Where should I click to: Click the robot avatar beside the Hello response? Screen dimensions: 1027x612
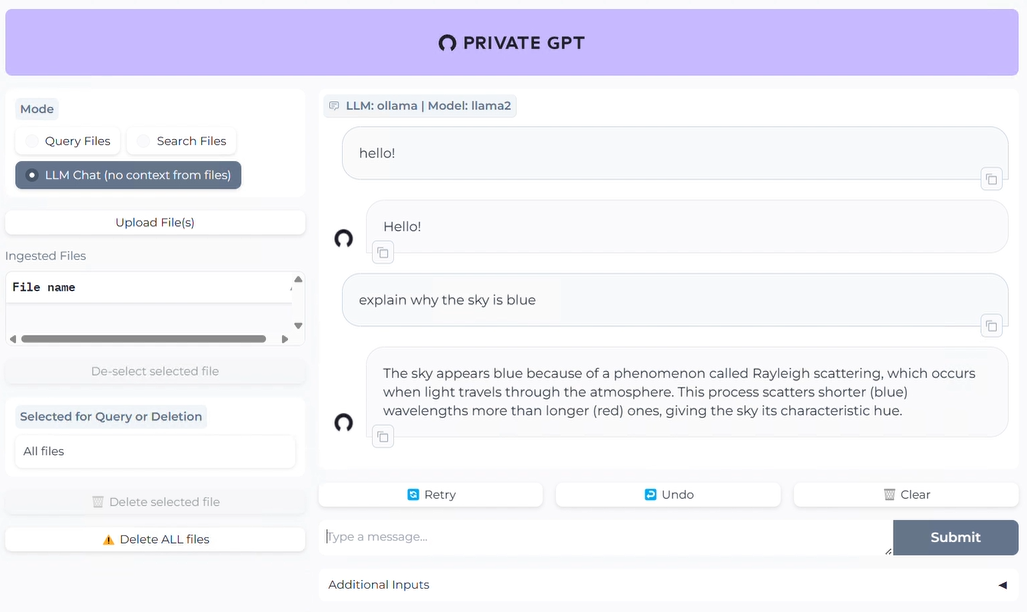343,238
